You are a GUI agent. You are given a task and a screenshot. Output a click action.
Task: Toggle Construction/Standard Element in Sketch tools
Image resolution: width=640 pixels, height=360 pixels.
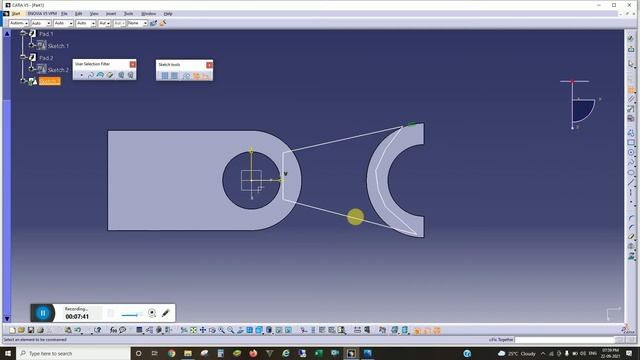coord(186,76)
